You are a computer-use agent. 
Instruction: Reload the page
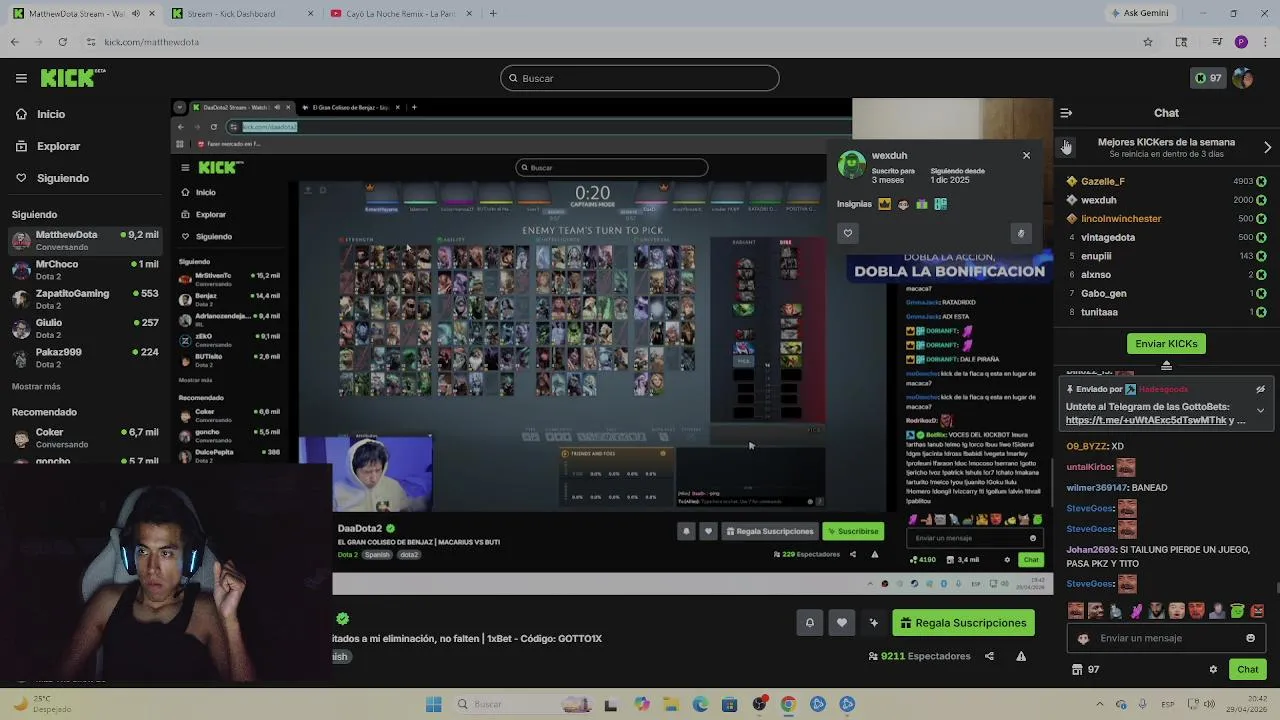(62, 42)
